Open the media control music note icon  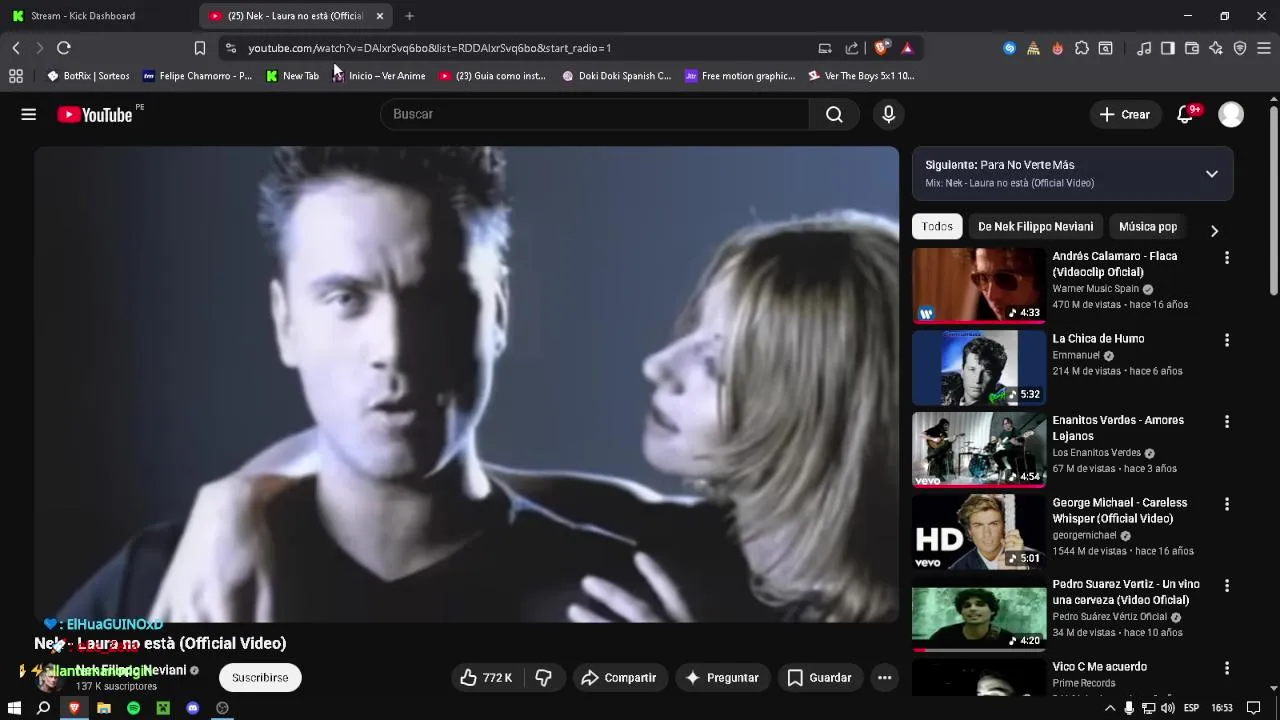(1143, 48)
